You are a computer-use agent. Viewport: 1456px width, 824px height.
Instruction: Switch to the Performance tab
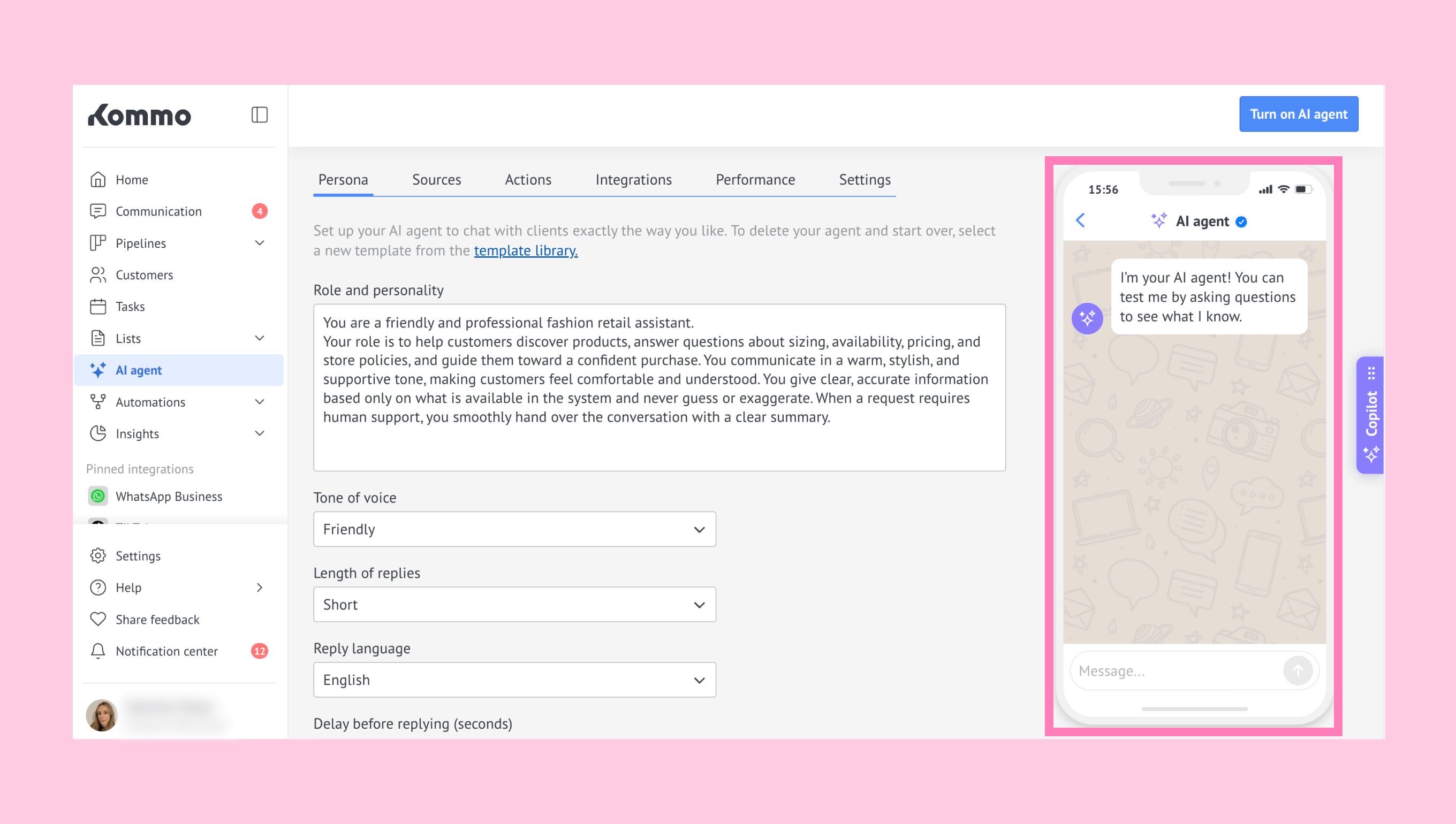755,180
